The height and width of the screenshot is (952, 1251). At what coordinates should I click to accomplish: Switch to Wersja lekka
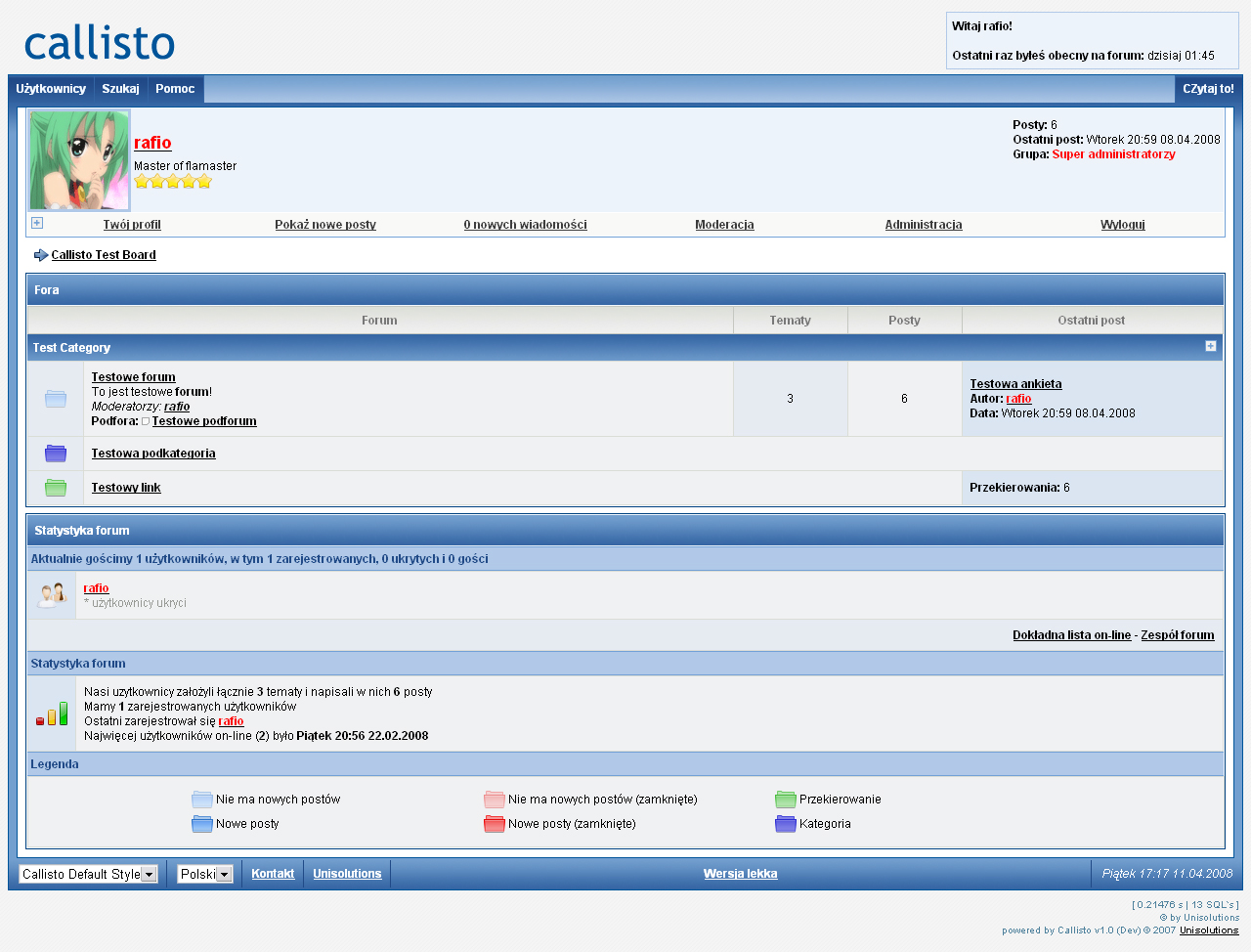[x=740, y=874]
